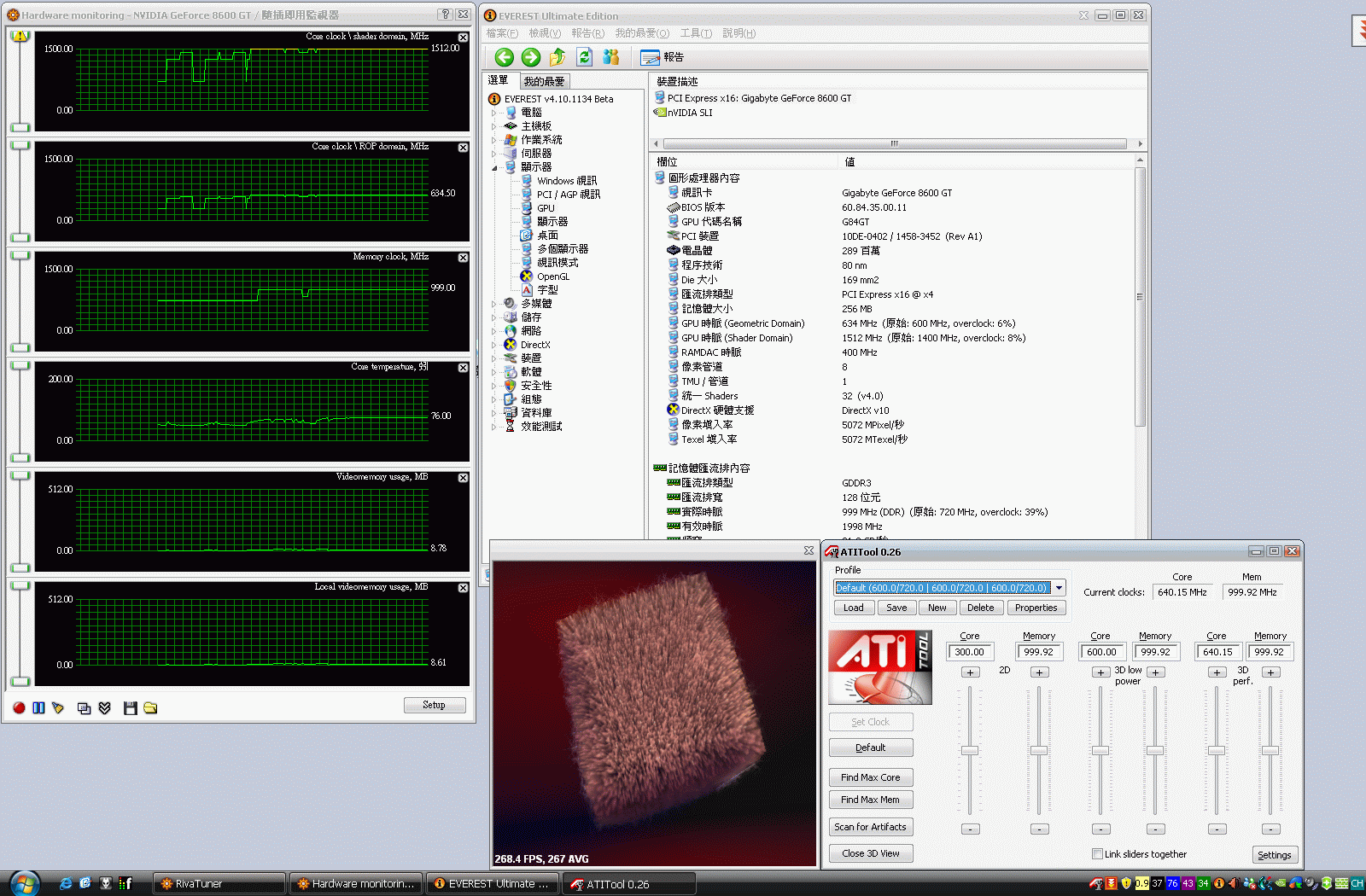
Task: Open the 檔案 menu in EVEREST
Action: pos(502,33)
